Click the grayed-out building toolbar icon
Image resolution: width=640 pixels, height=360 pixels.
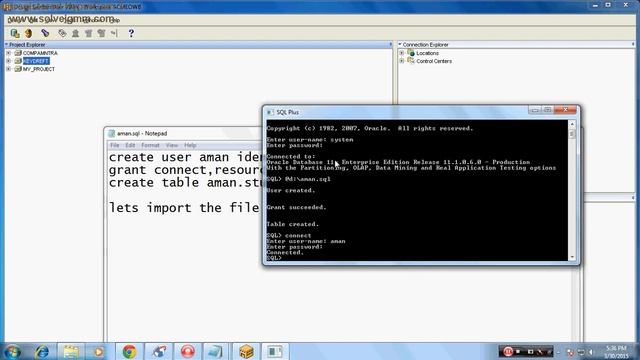click(76, 33)
